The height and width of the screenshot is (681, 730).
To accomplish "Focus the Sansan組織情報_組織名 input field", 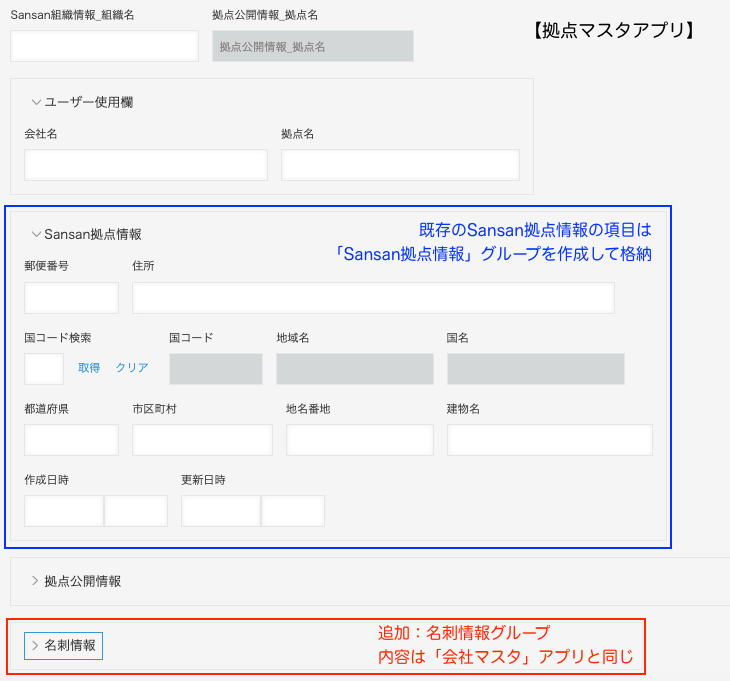I will pyautogui.click(x=104, y=46).
